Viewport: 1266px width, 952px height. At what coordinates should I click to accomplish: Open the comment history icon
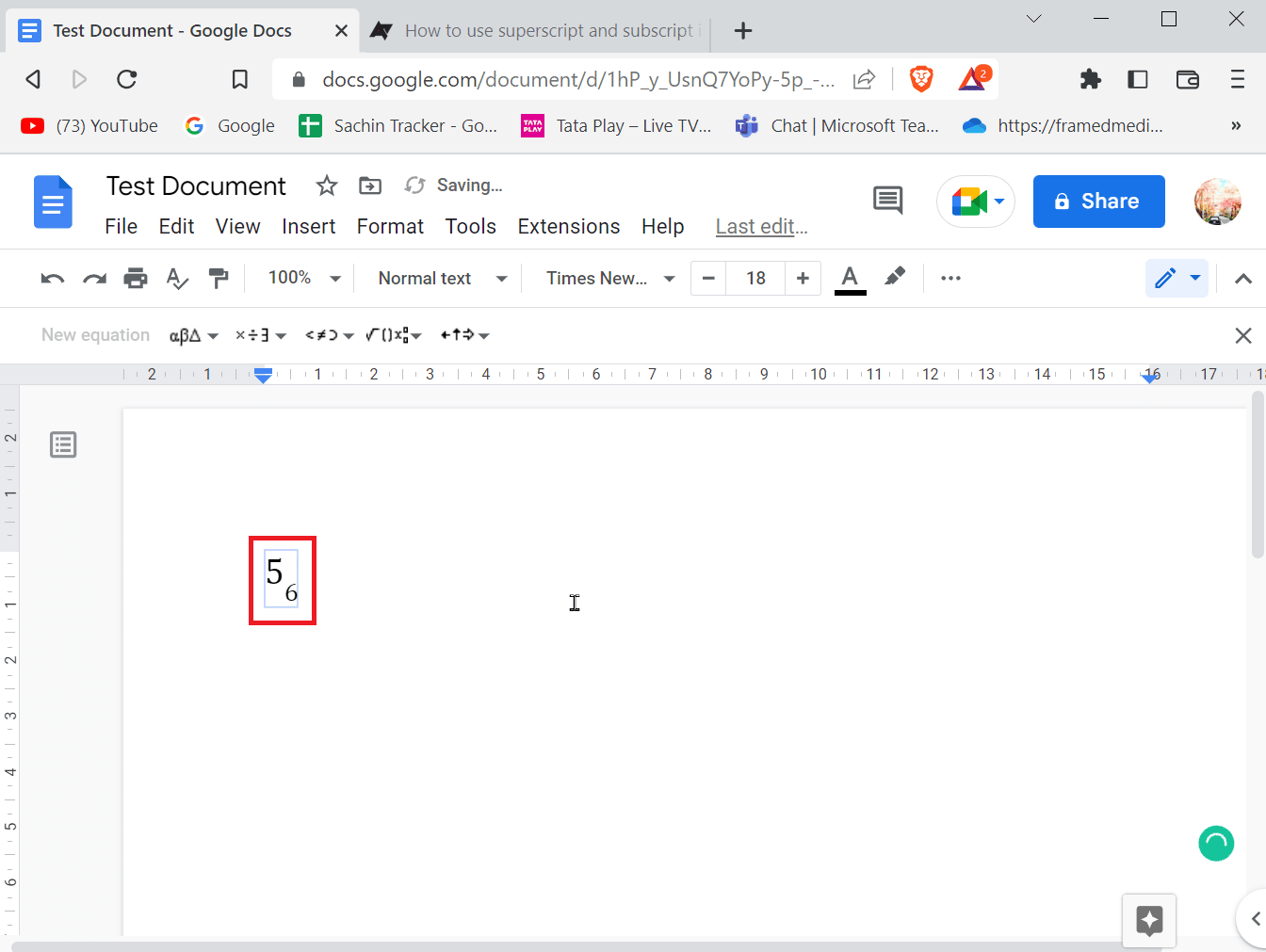887,200
